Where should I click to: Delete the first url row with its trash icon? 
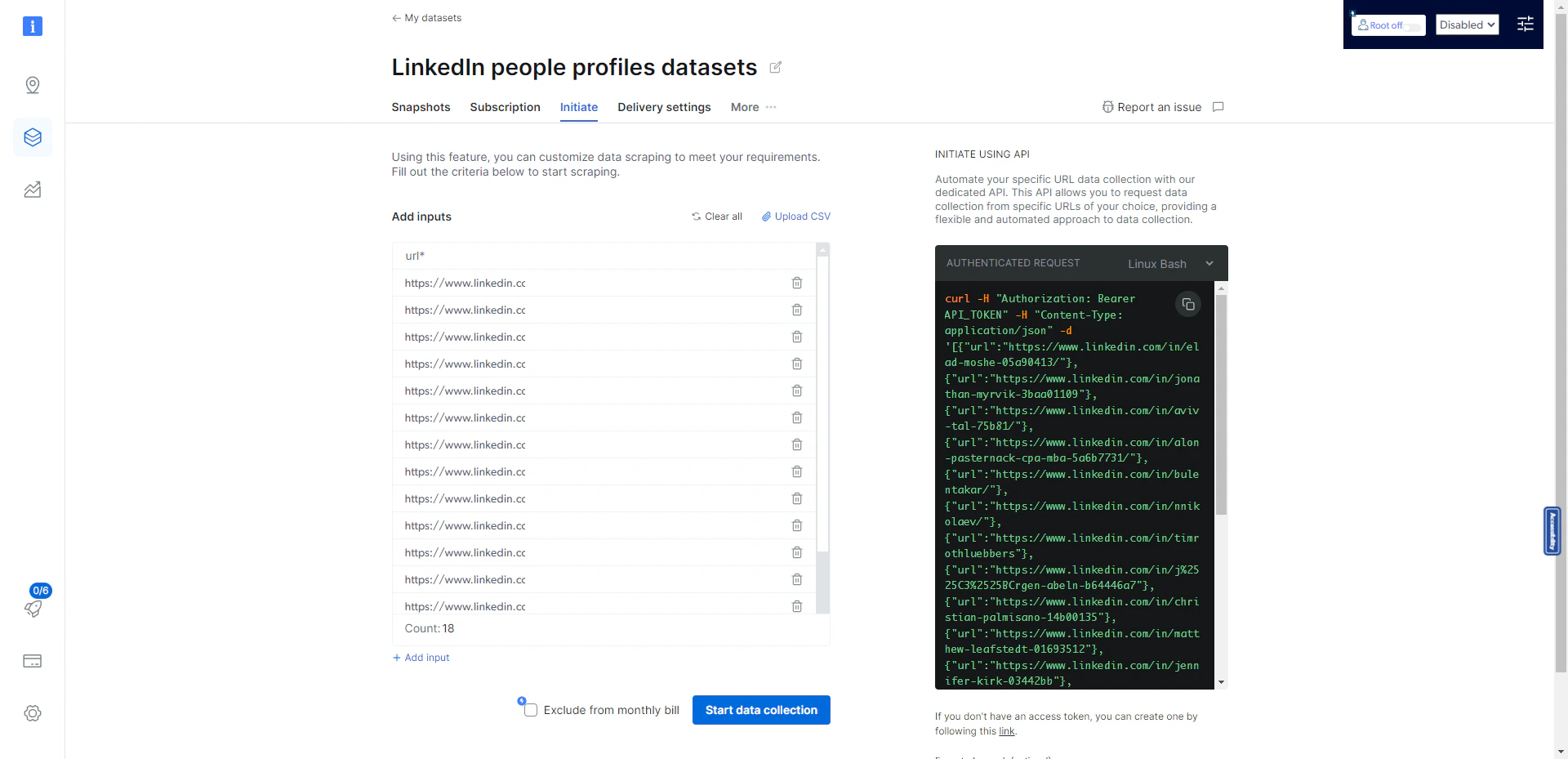click(797, 283)
